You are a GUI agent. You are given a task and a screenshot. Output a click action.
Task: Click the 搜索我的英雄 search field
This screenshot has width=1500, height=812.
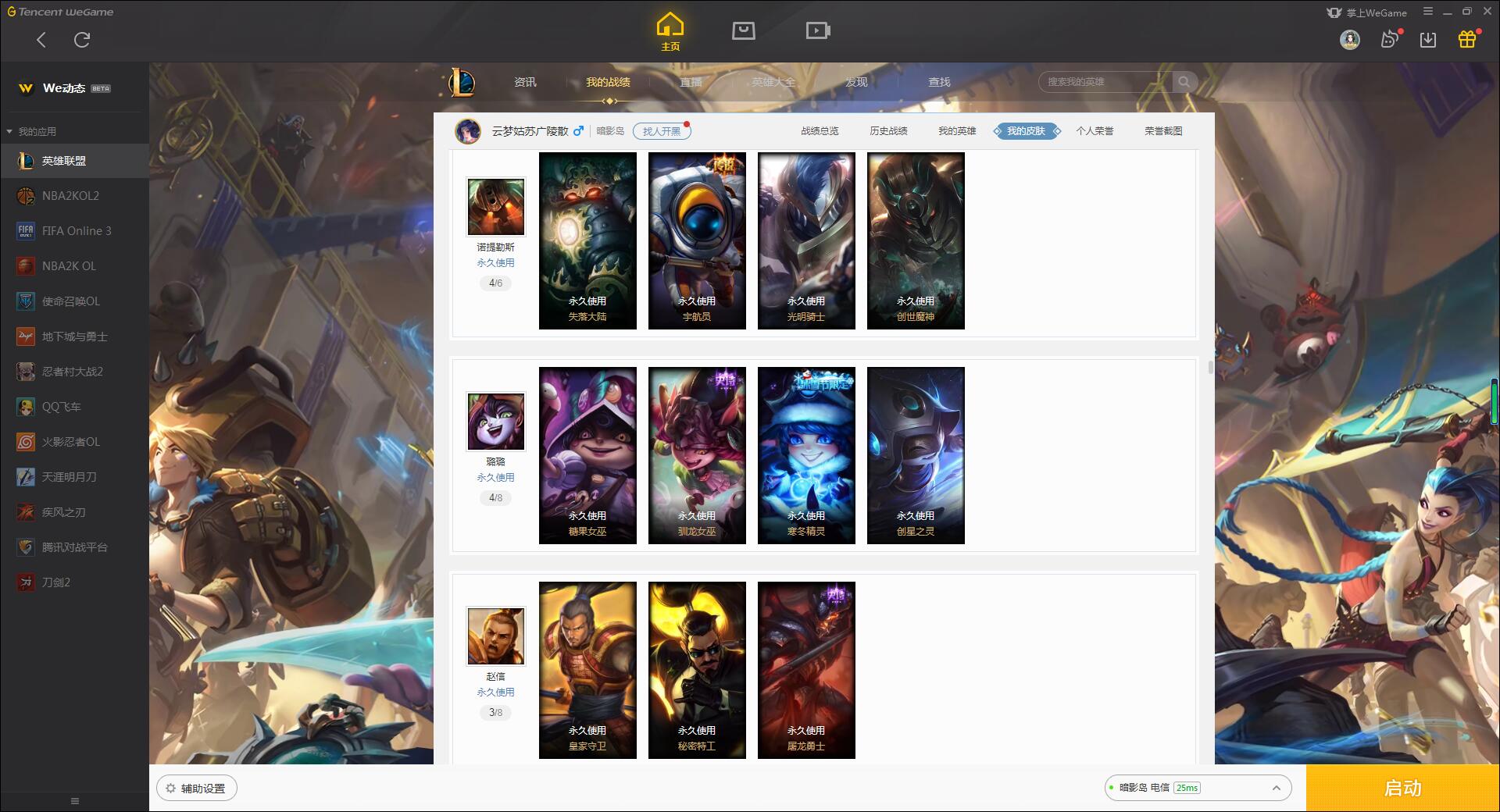pyautogui.click(x=1105, y=82)
